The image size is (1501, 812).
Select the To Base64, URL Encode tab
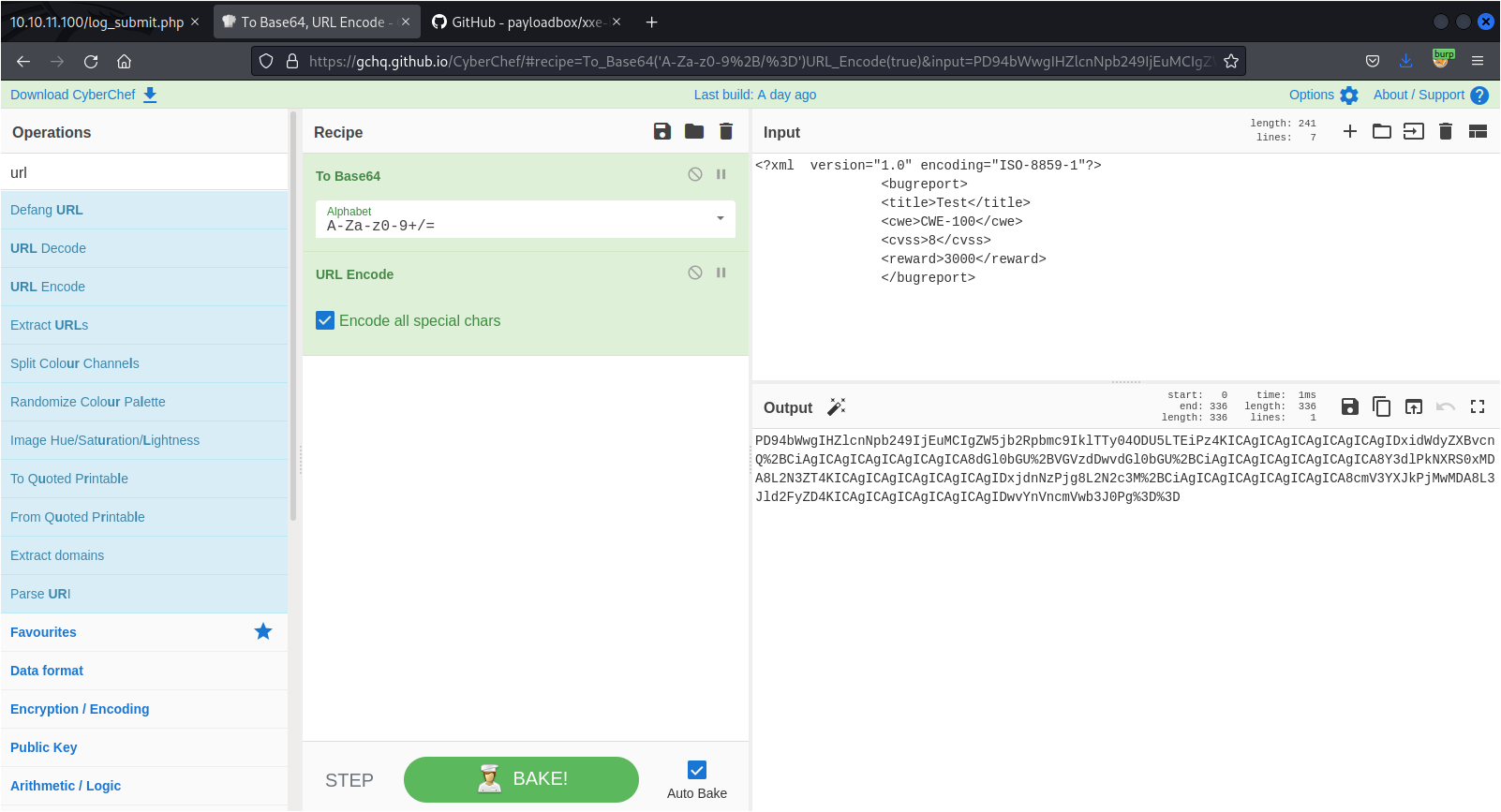point(317,22)
